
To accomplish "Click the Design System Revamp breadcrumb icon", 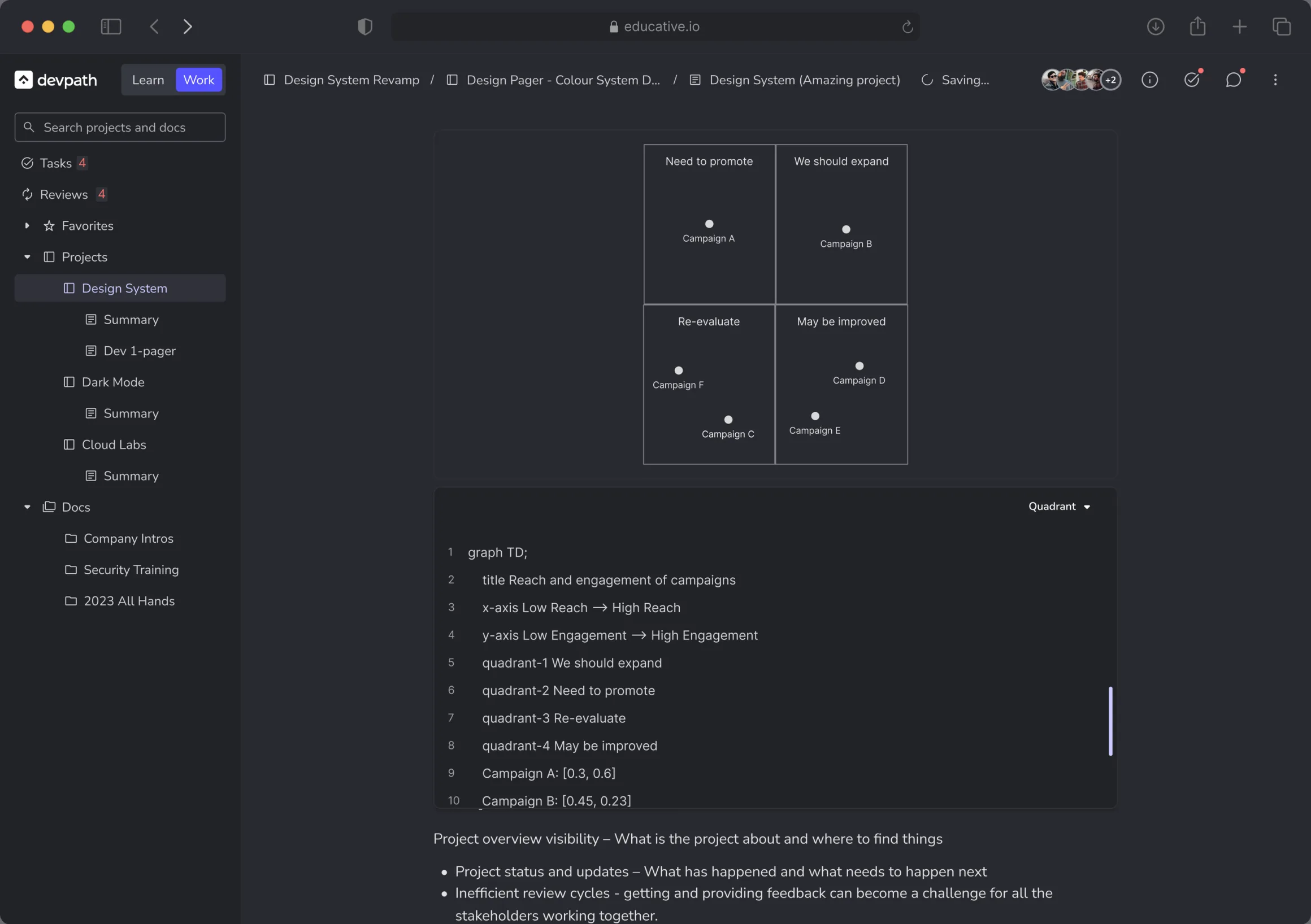I will [270, 80].
